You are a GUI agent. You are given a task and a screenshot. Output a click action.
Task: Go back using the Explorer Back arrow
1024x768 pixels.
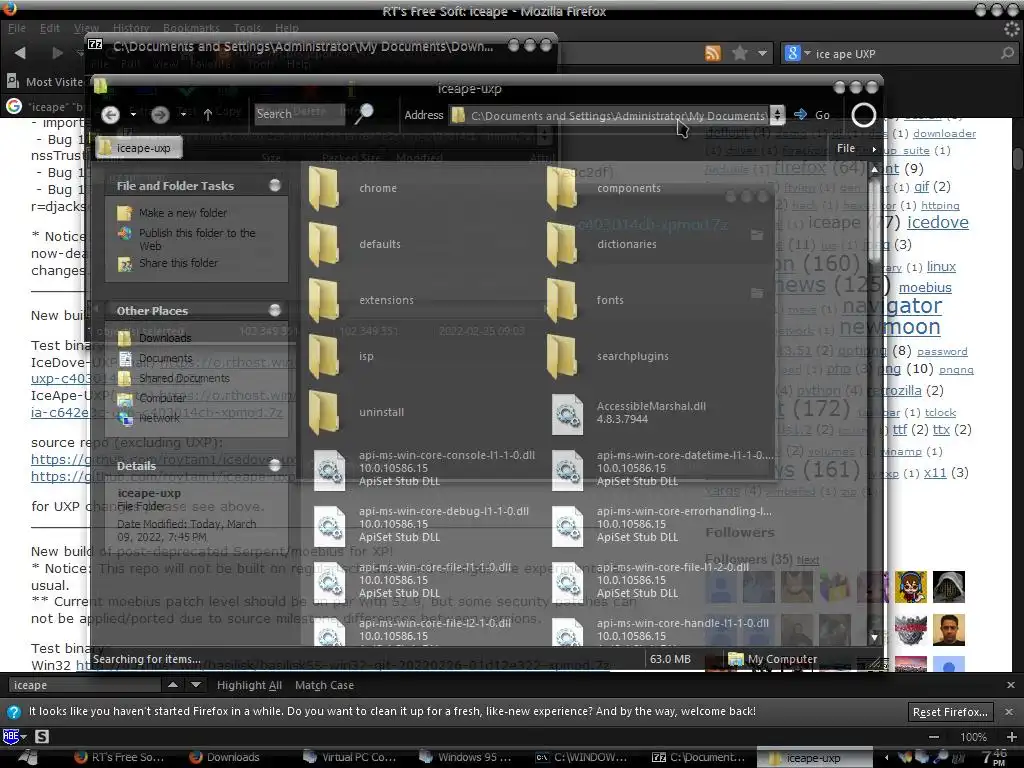pos(110,115)
